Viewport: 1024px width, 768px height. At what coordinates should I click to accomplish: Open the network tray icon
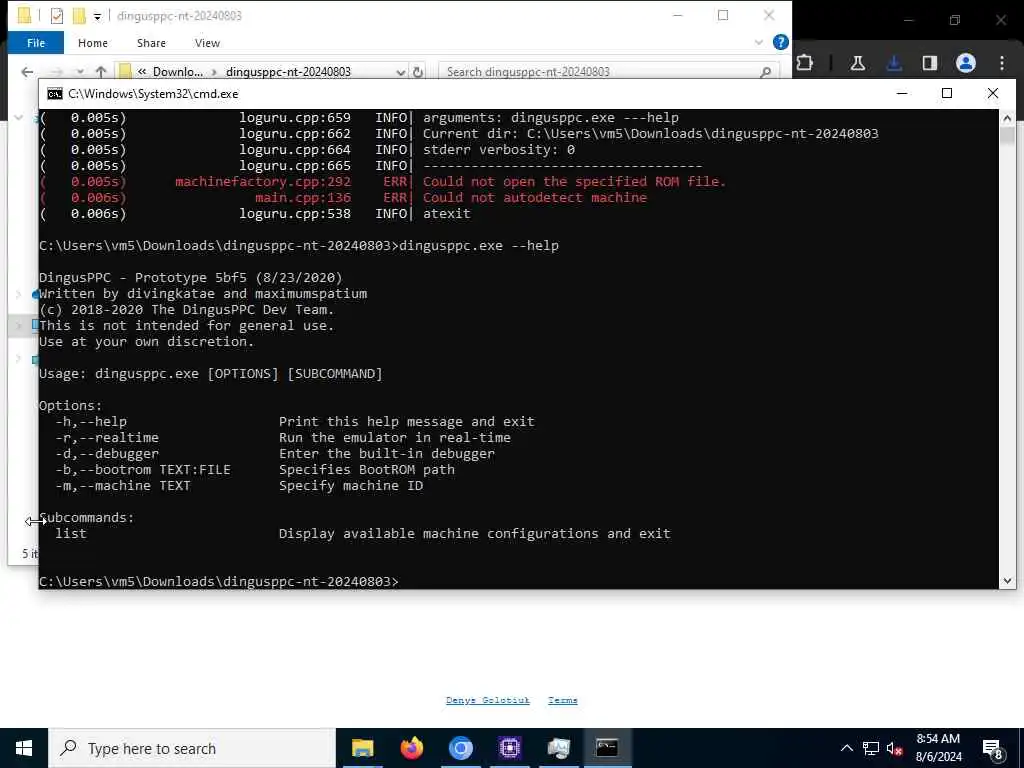click(871, 748)
